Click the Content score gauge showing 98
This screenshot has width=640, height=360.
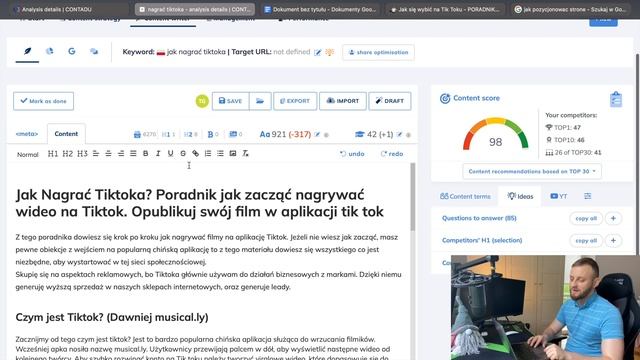496,135
